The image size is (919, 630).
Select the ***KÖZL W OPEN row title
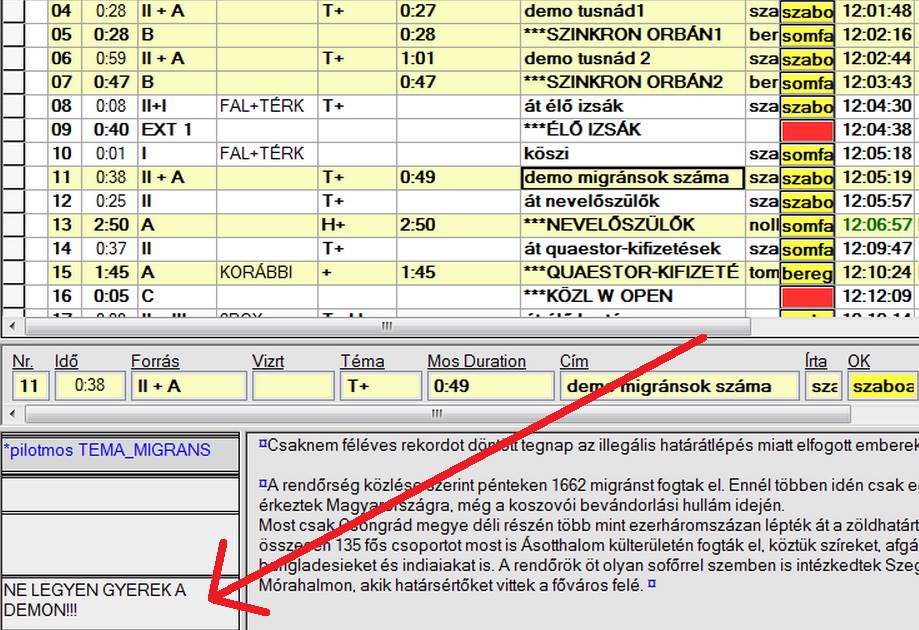pyautogui.click(x=632, y=296)
